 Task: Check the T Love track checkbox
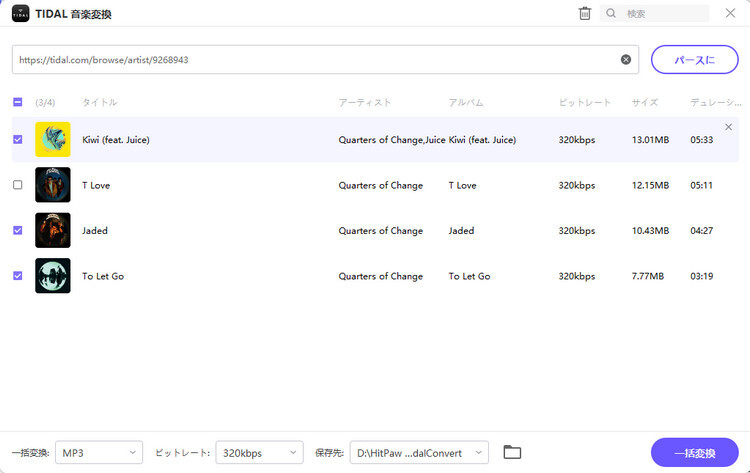click(x=18, y=185)
